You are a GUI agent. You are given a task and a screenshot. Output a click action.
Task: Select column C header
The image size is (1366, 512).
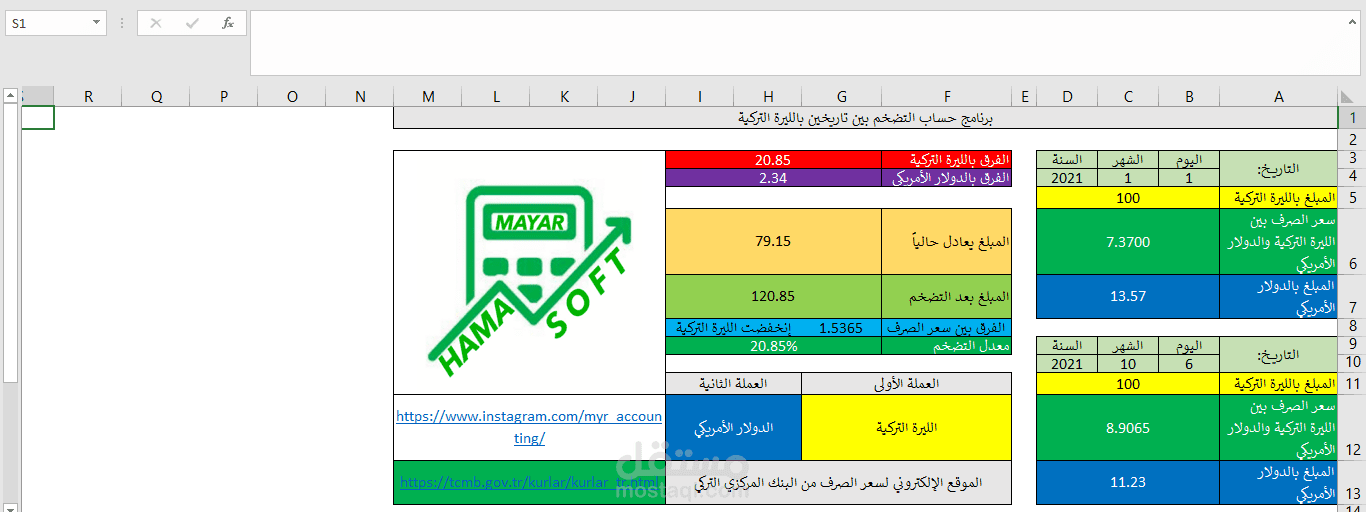click(1128, 96)
